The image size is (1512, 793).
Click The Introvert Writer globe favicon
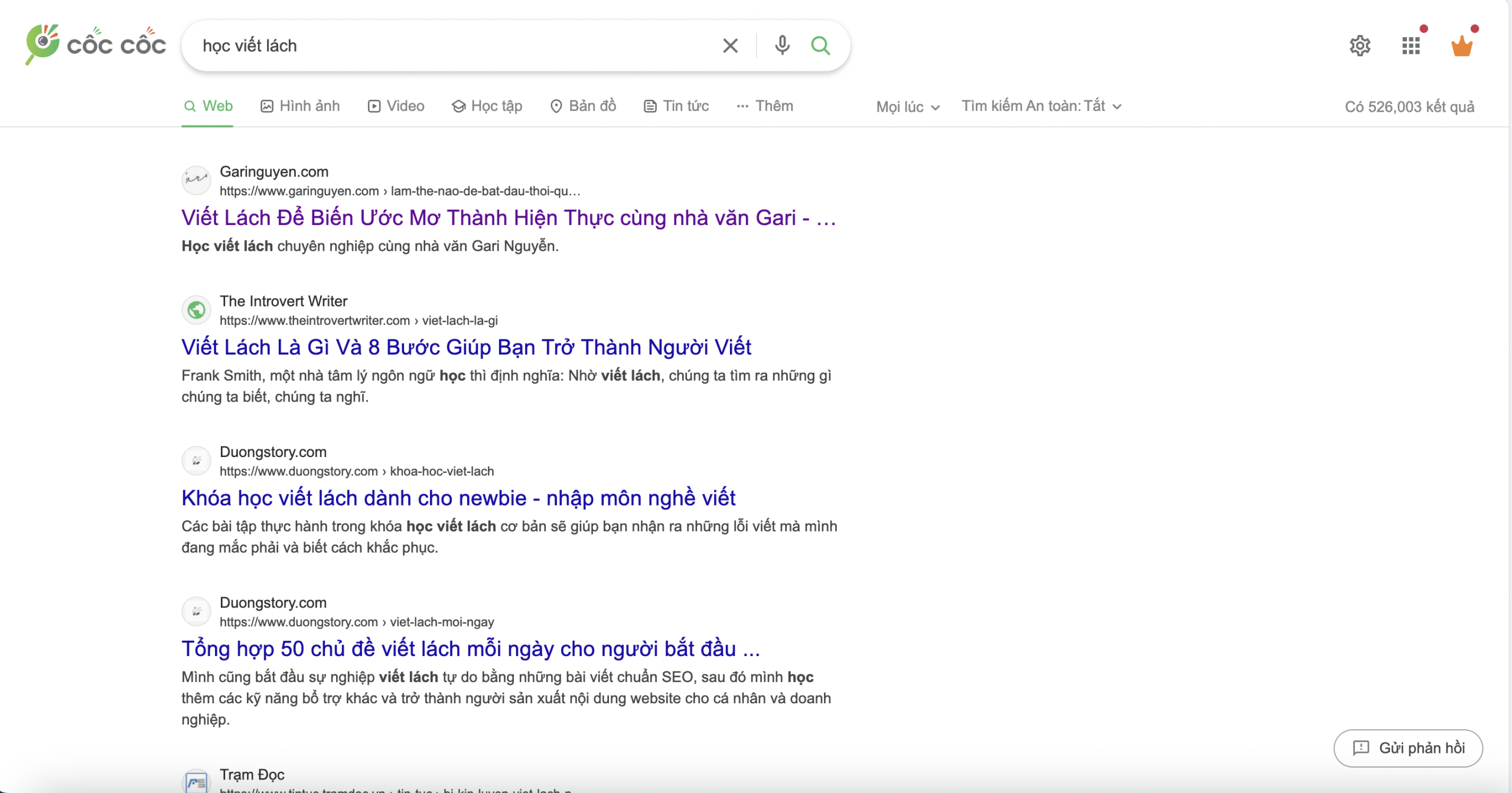[x=196, y=309]
